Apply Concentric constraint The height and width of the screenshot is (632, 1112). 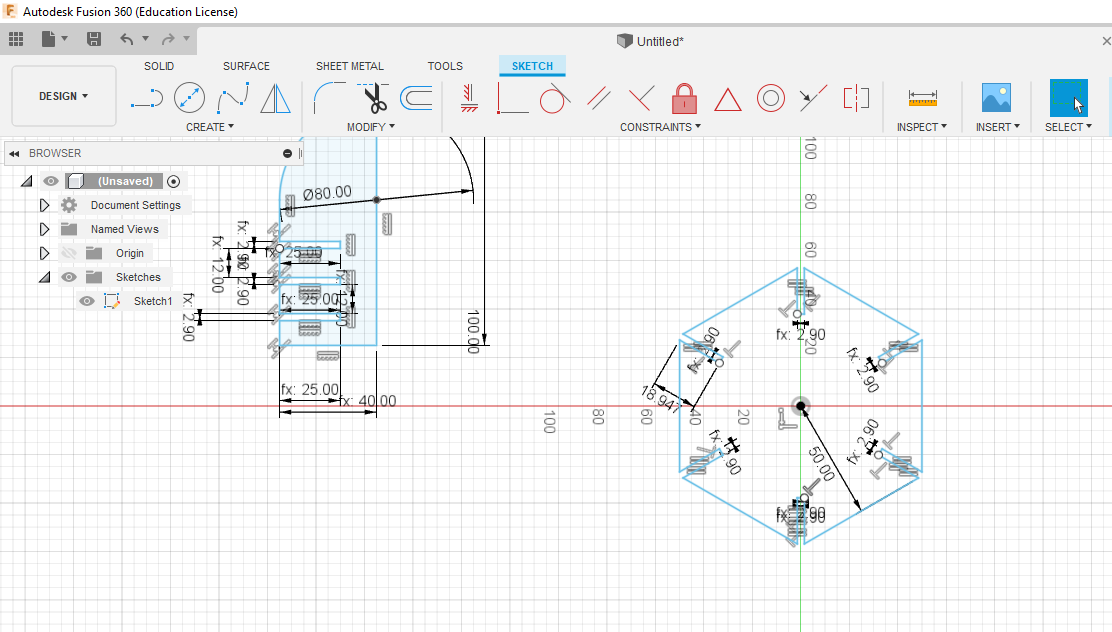771,98
